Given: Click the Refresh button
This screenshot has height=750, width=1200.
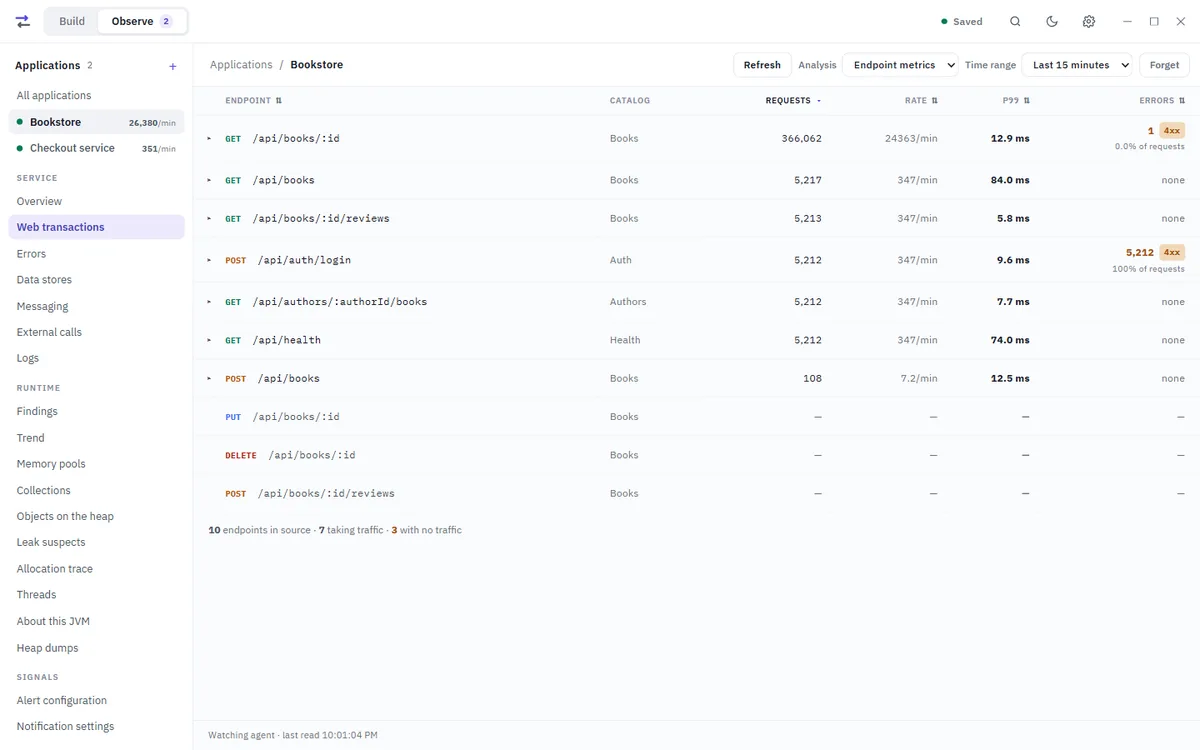Looking at the screenshot, I should click(762, 65).
